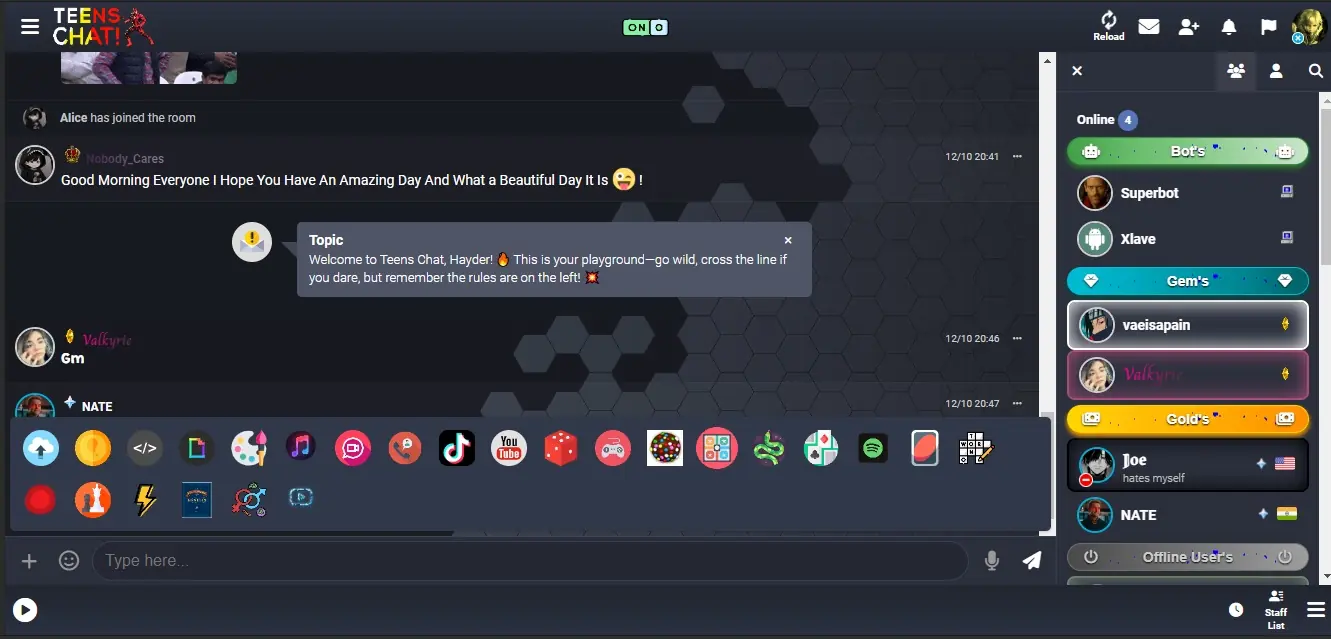Screen dimensions: 1331x639
Task: Close the Topic welcome notice
Action: pyautogui.click(x=788, y=240)
